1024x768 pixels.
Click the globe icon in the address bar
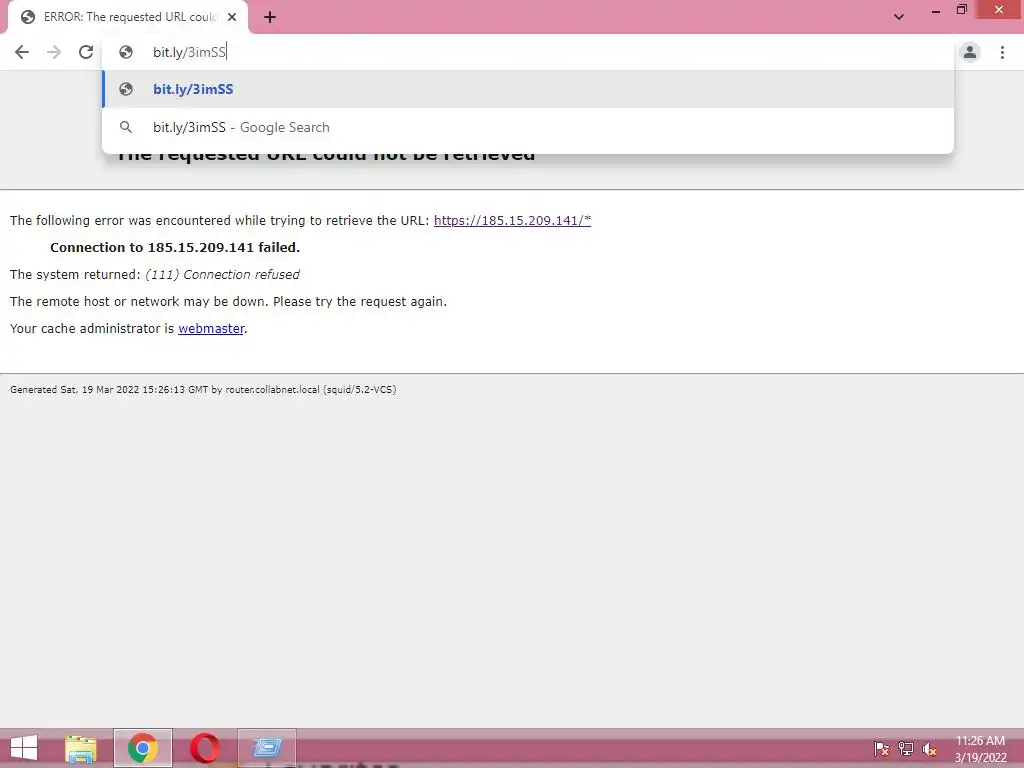(x=126, y=52)
